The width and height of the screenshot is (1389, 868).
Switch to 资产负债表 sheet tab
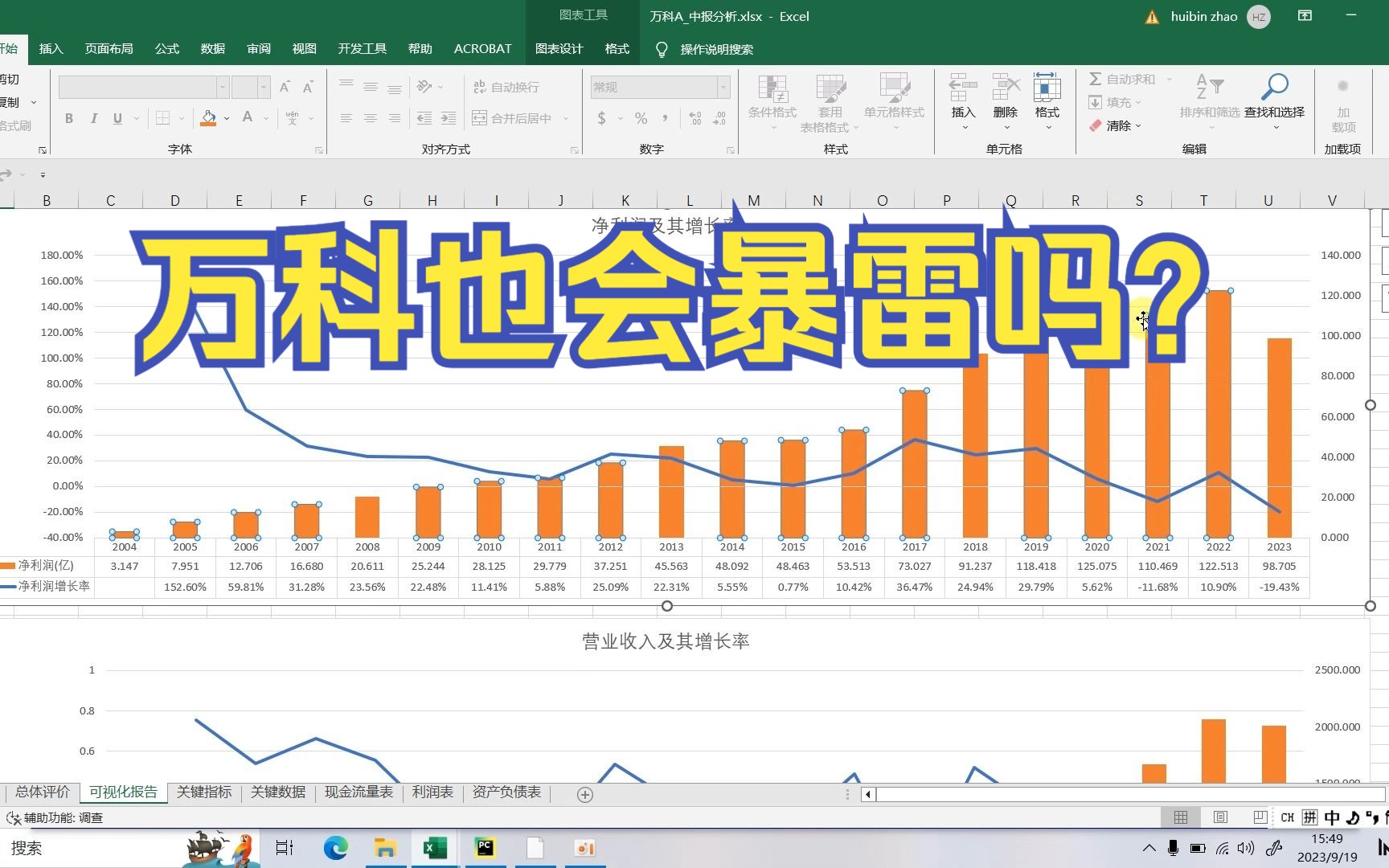[x=506, y=792]
